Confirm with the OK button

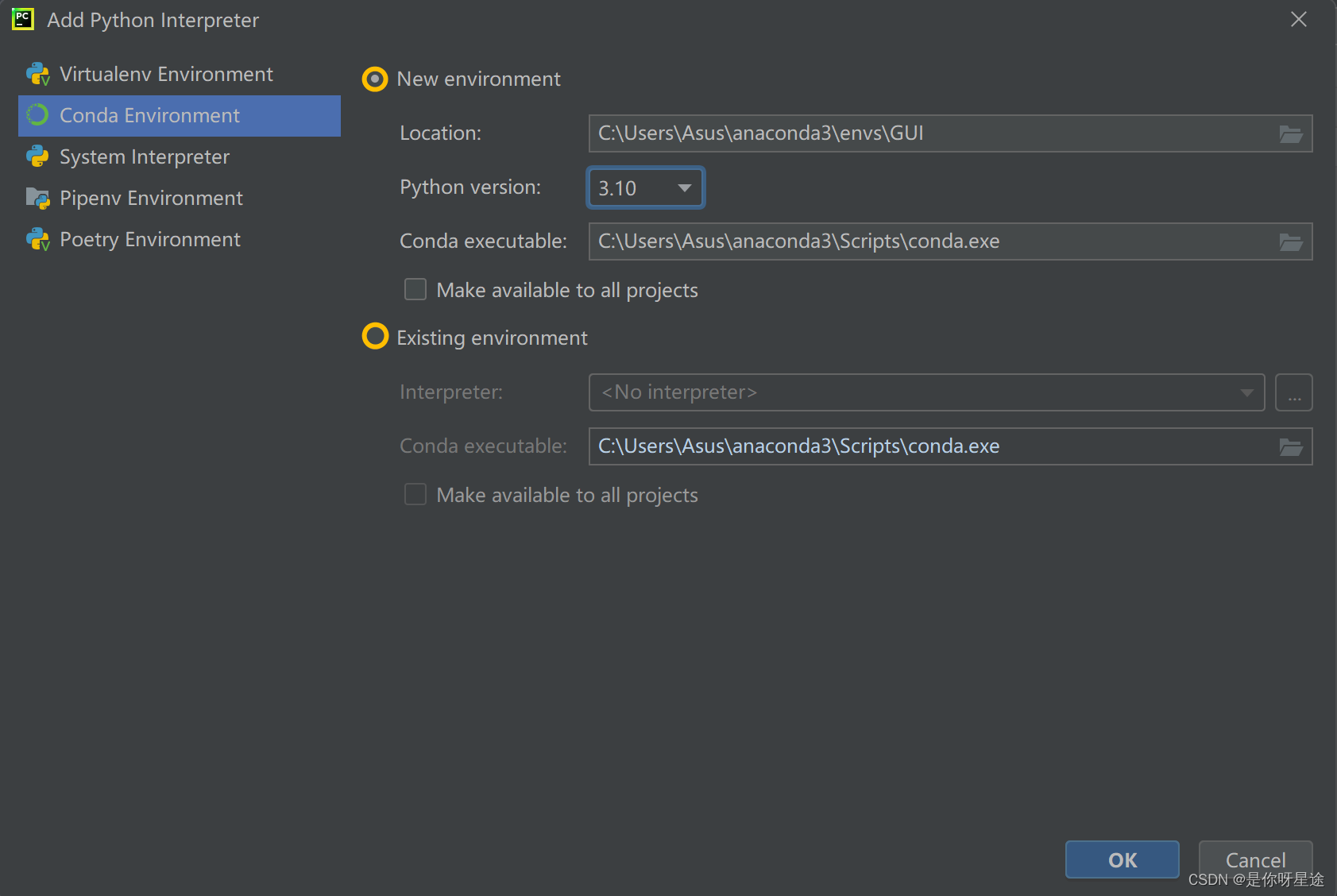click(1122, 859)
